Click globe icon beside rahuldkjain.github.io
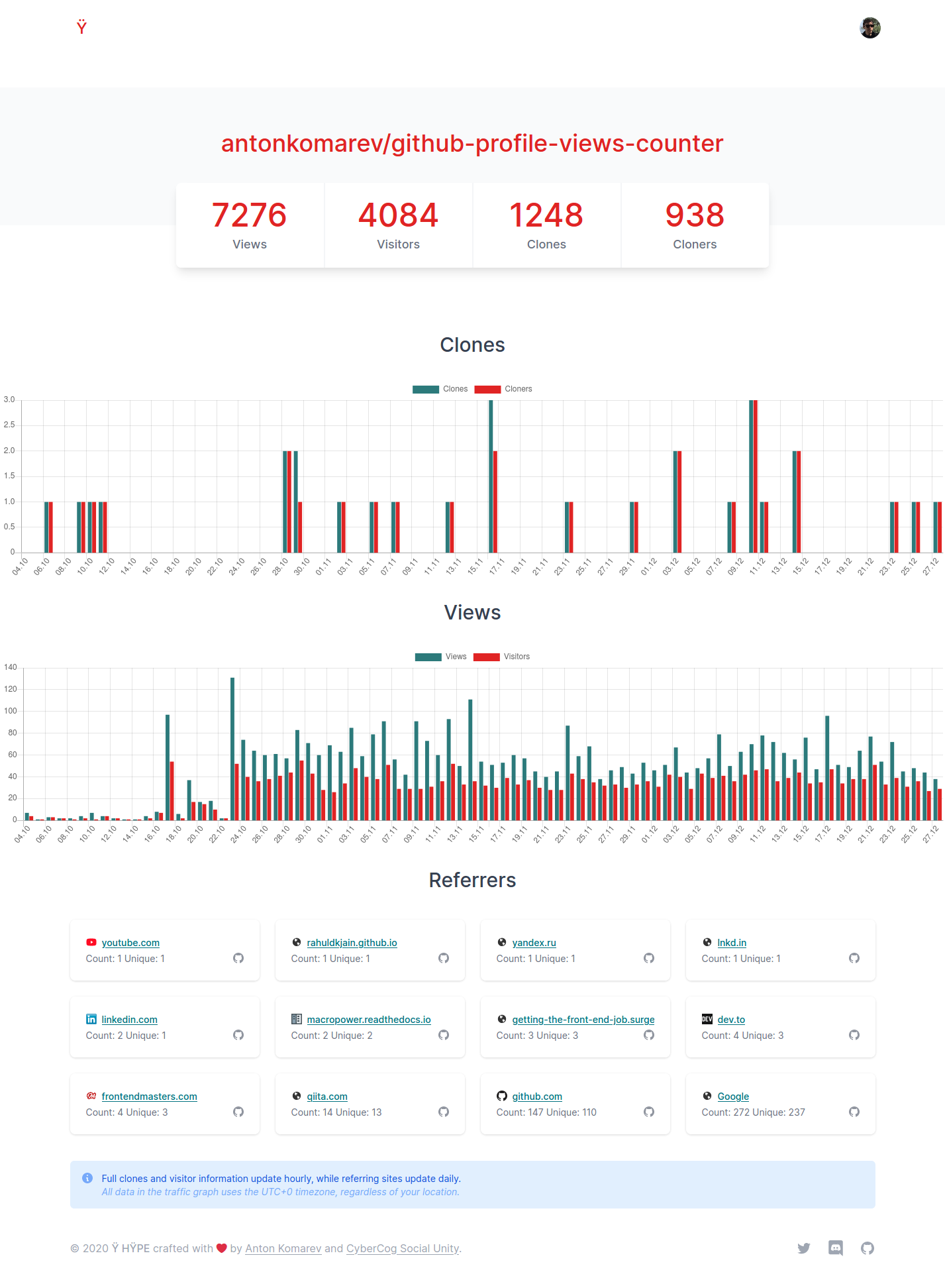Screen dimensions: 945x1288 coord(297,943)
